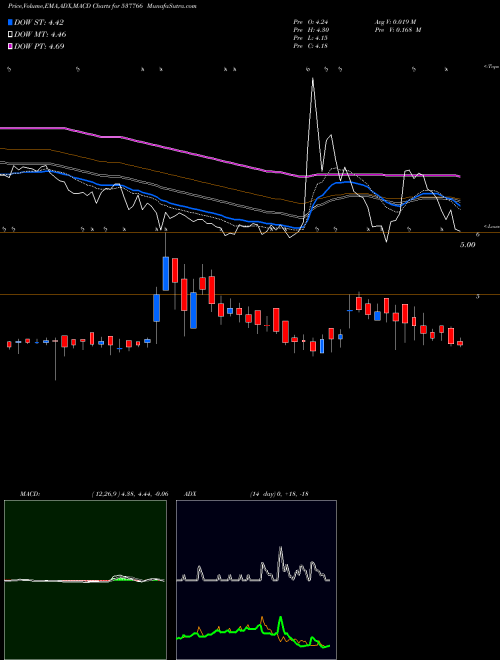Click the chart title for 537766
Image resolution: width=500 pixels, height=660 pixels.
tap(102, 6)
